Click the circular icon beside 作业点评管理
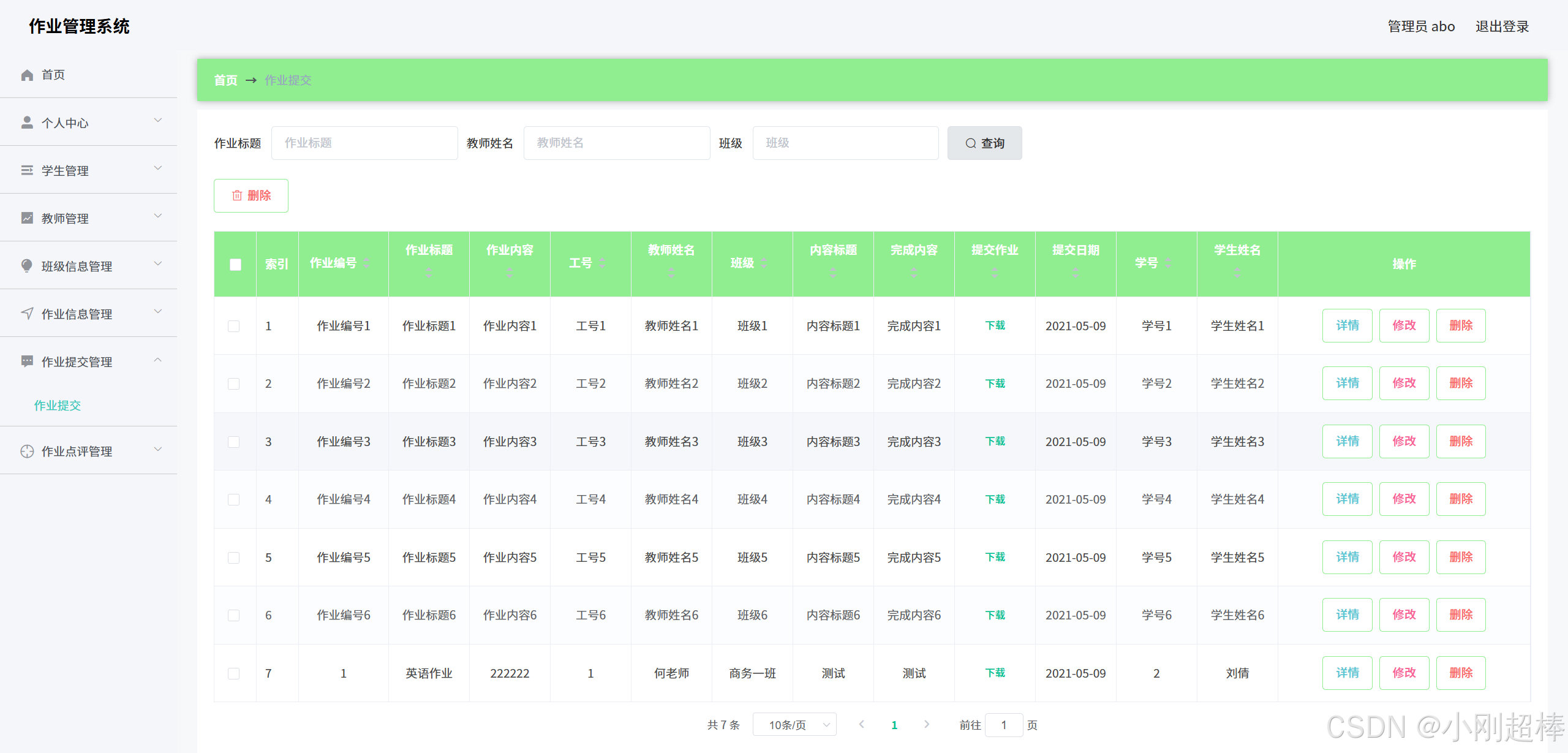The width and height of the screenshot is (1568, 753). [x=27, y=451]
